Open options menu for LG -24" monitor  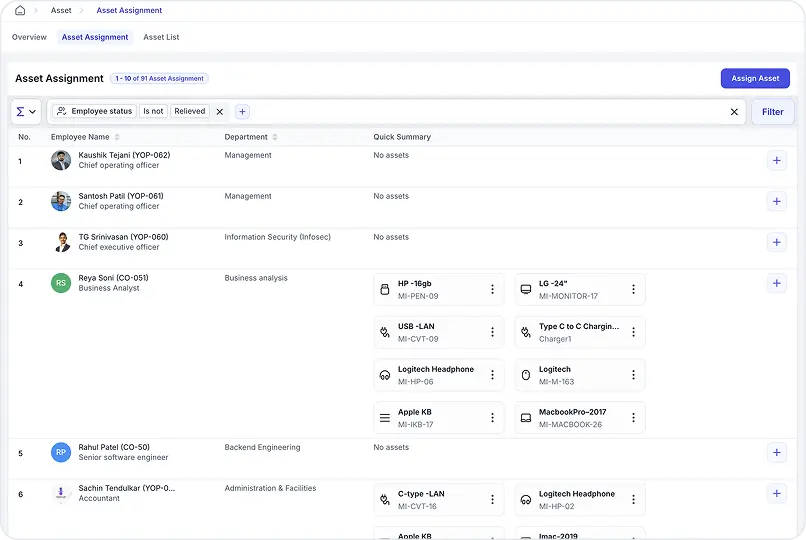pyautogui.click(x=633, y=290)
